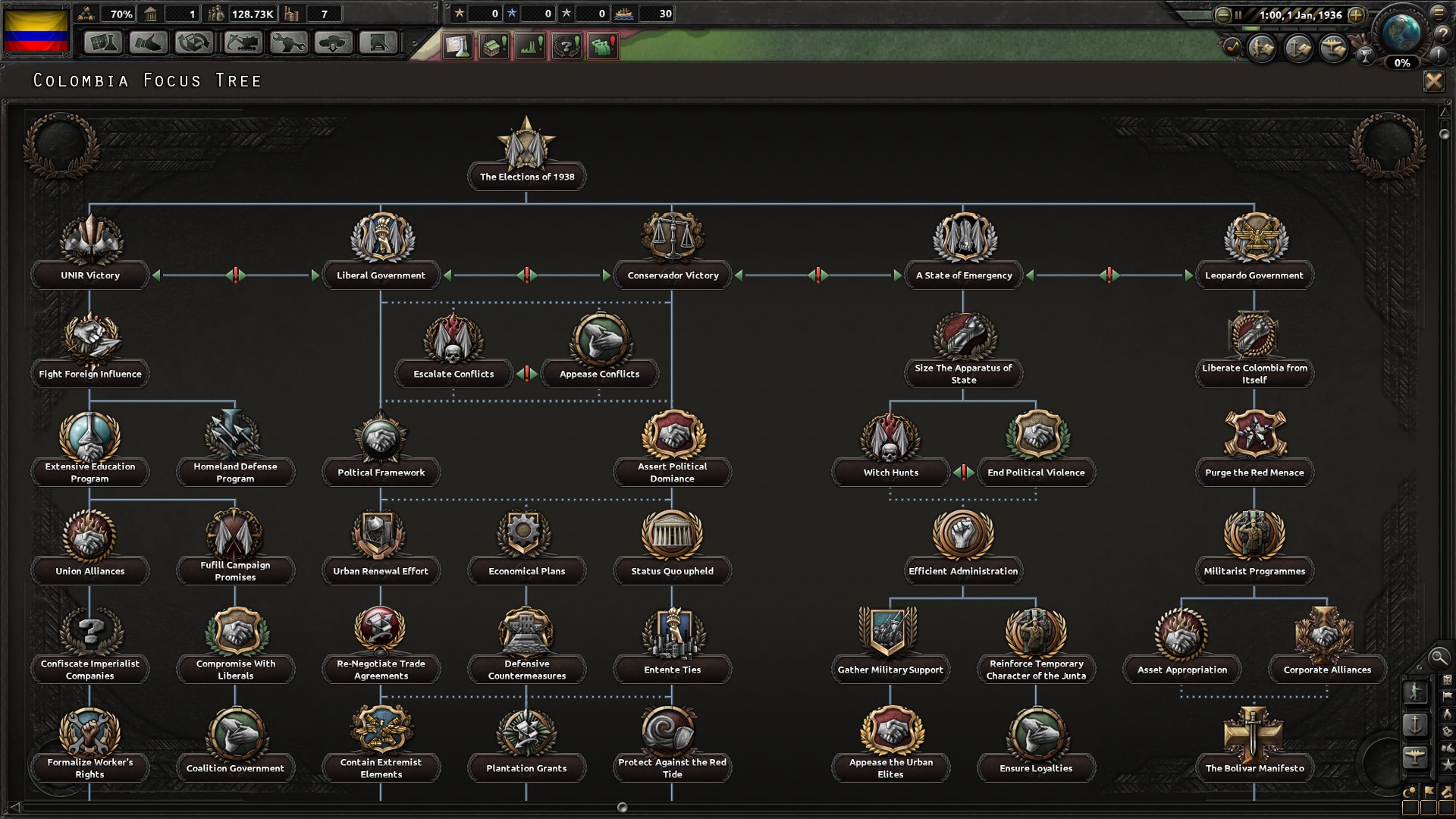Click the question-mark laurel alert icon
1456x819 pixels.
click(x=567, y=46)
